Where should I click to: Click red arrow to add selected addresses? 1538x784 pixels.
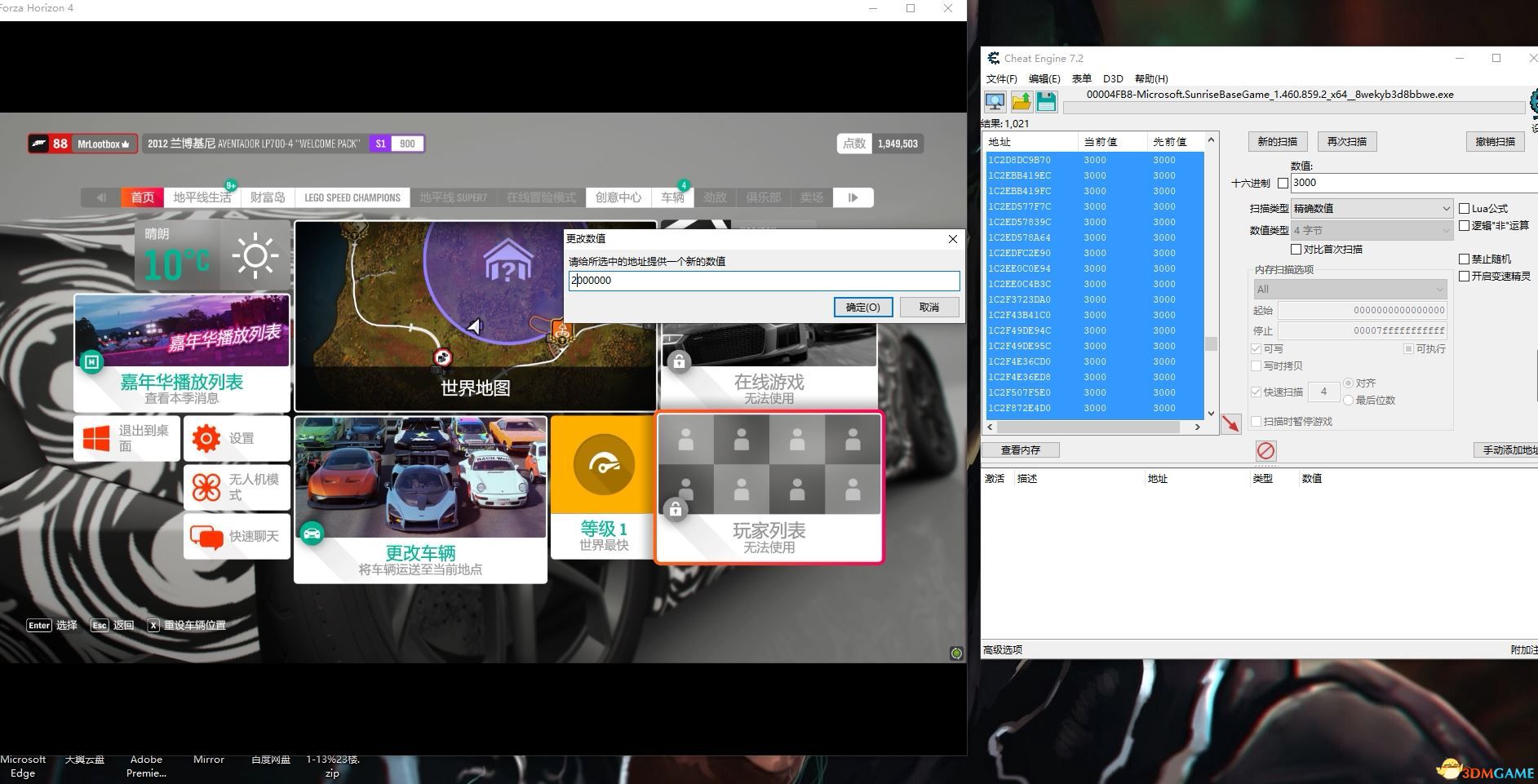[x=1230, y=423]
